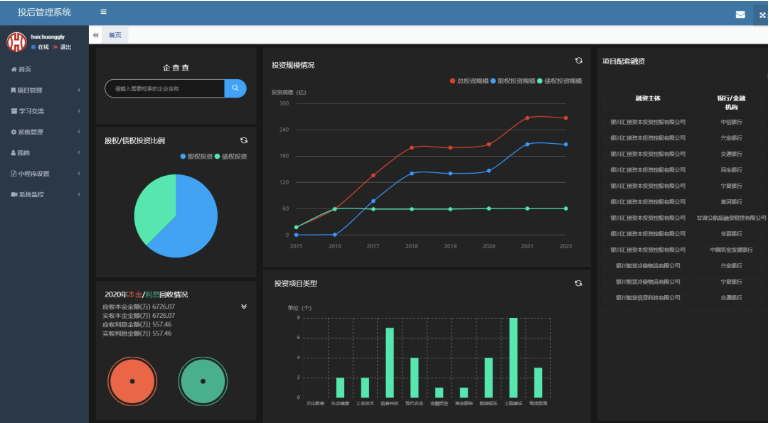Toggle 总投资规模 legend series in line chart

tap(469, 79)
